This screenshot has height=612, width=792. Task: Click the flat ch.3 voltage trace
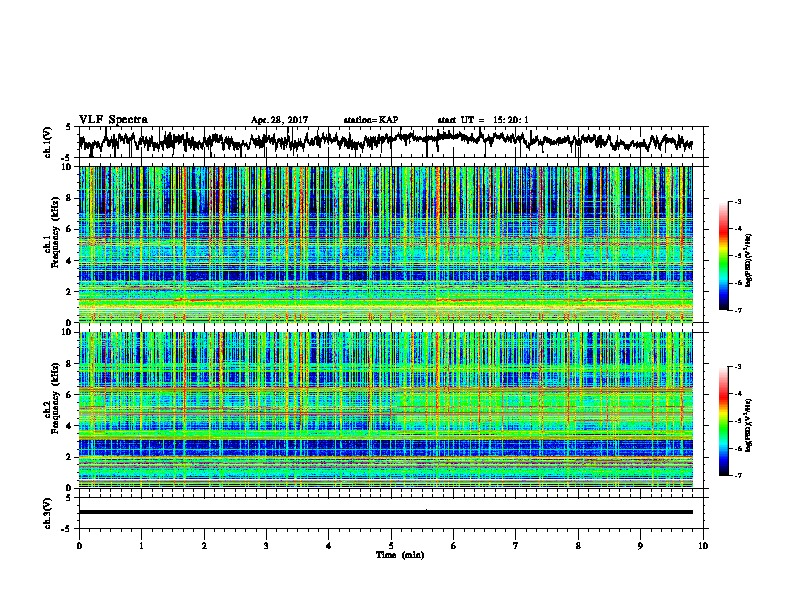click(x=385, y=512)
